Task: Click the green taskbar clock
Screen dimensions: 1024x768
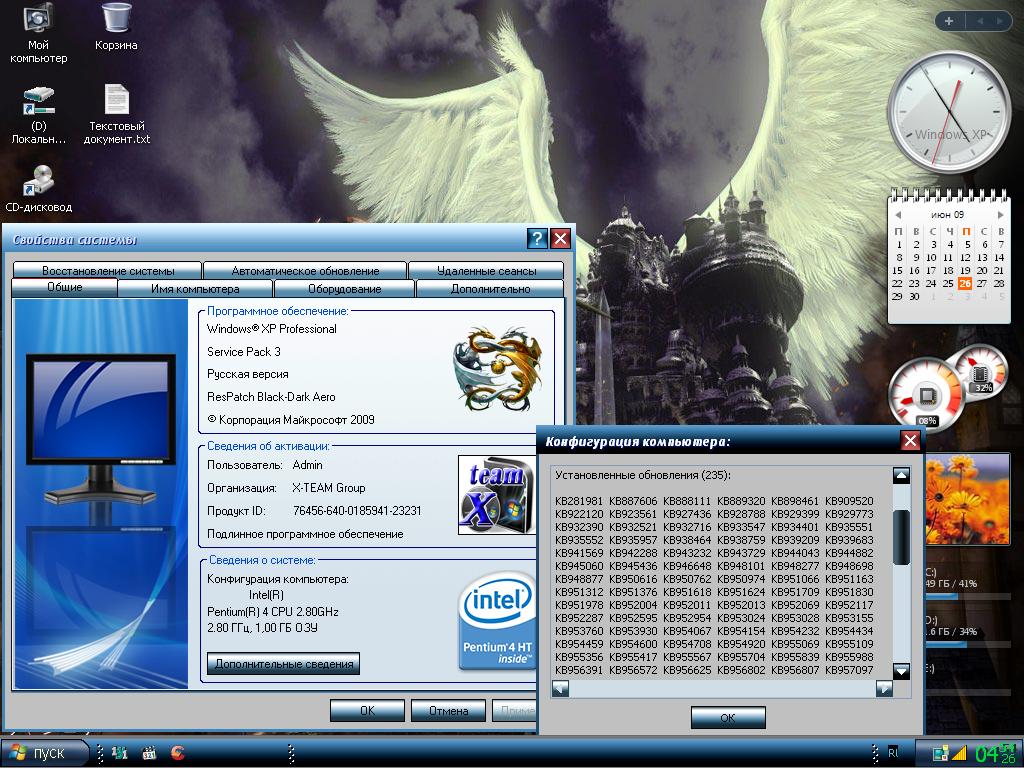Action: (x=996, y=754)
